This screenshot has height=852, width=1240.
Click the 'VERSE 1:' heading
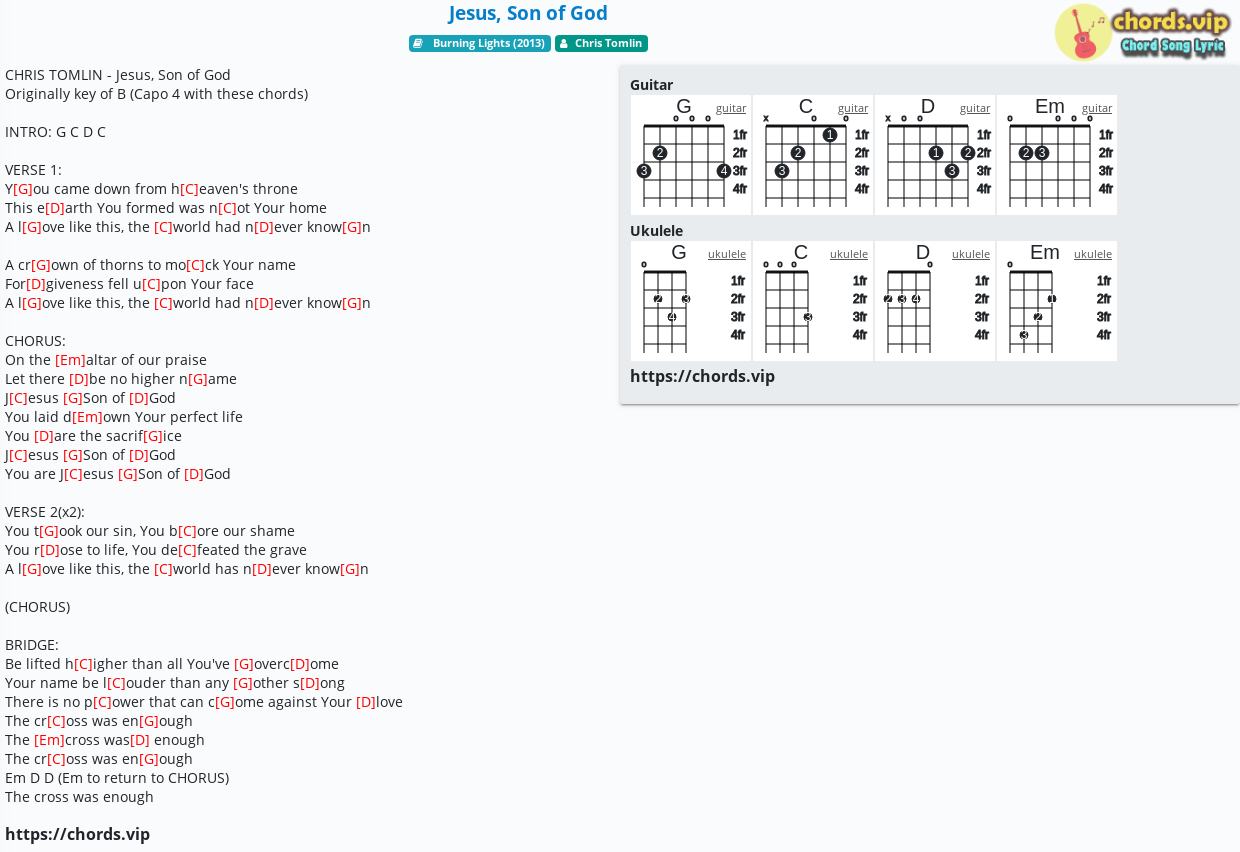33,170
